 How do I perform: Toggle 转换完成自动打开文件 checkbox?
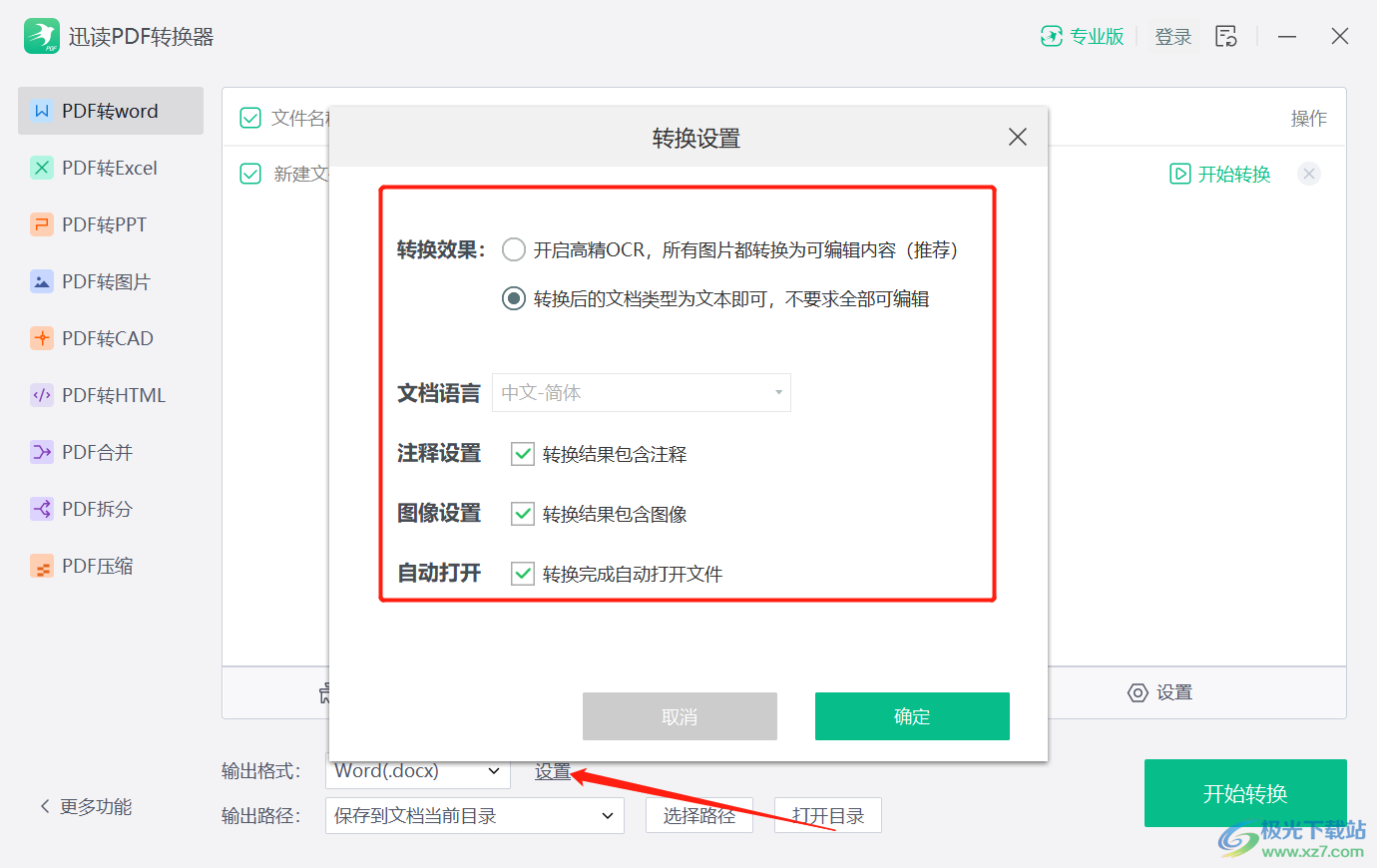[x=523, y=574]
